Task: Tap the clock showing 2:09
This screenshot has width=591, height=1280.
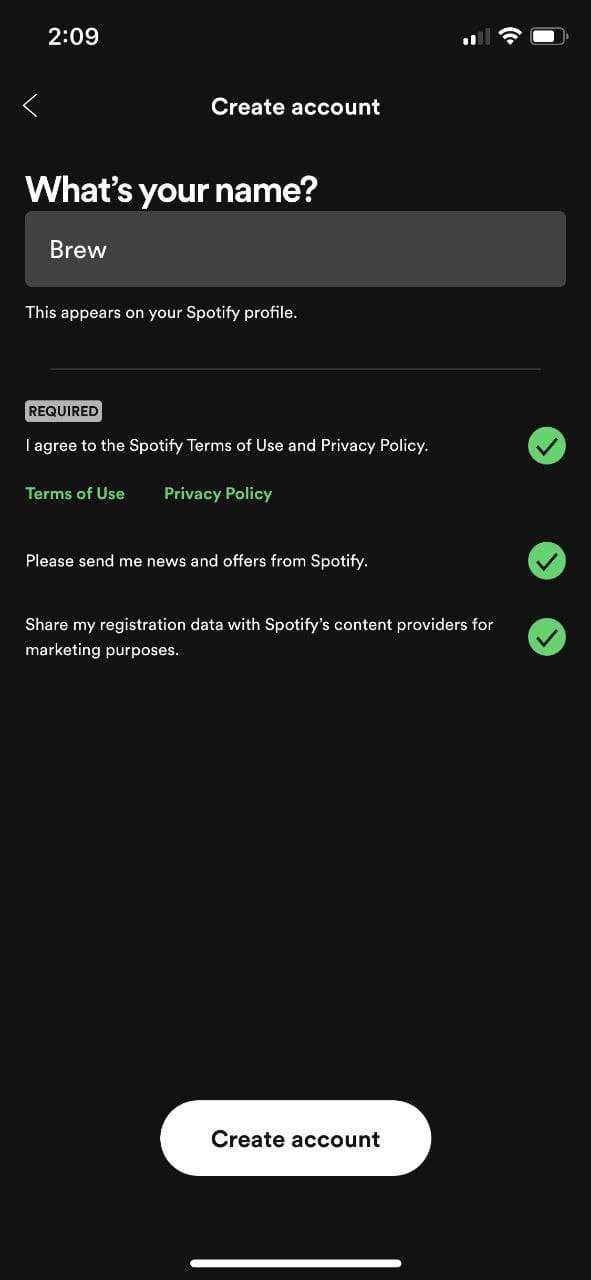Action: pyautogui.click(x=73, y=36)
